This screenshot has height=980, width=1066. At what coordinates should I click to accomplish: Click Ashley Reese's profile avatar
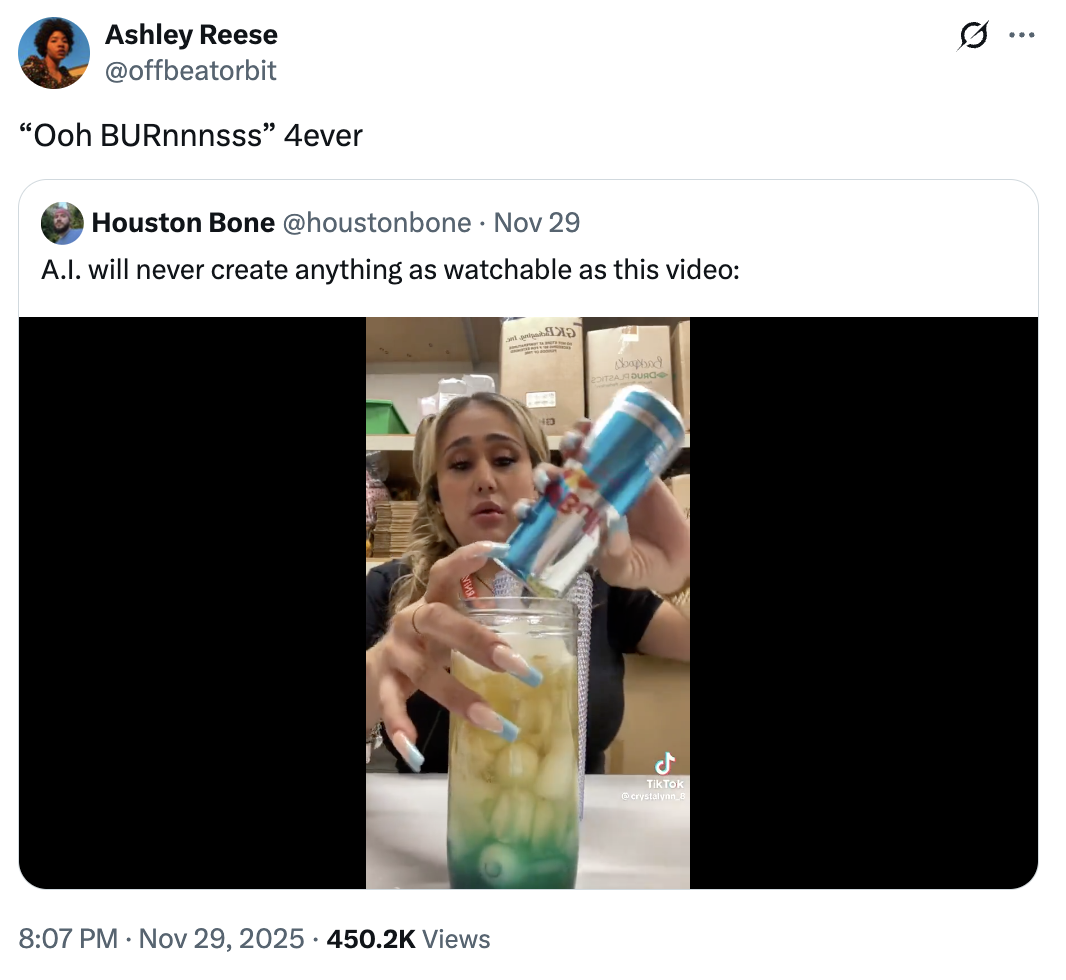54,53
